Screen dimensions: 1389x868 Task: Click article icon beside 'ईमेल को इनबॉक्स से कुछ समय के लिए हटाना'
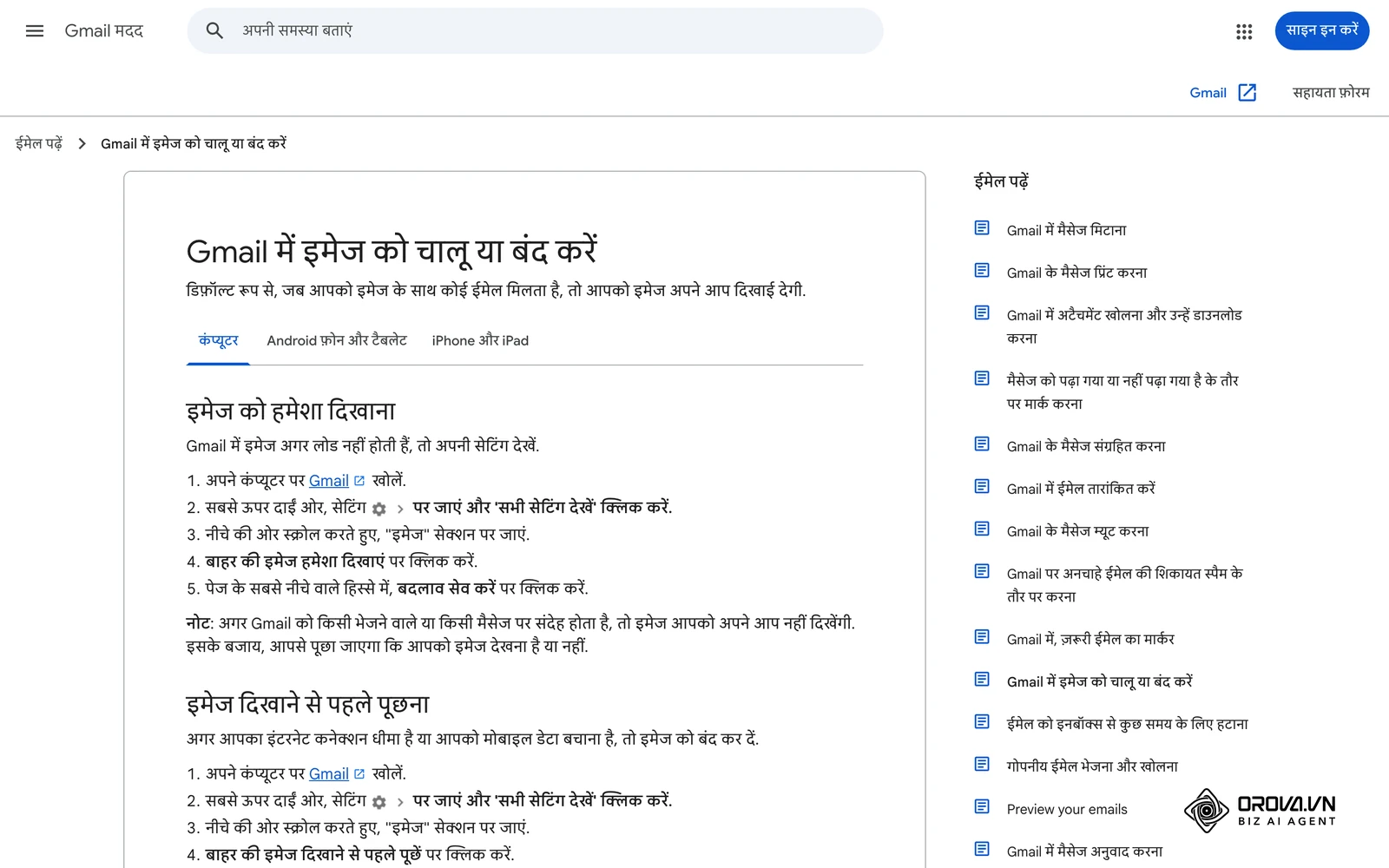[982, 722]
